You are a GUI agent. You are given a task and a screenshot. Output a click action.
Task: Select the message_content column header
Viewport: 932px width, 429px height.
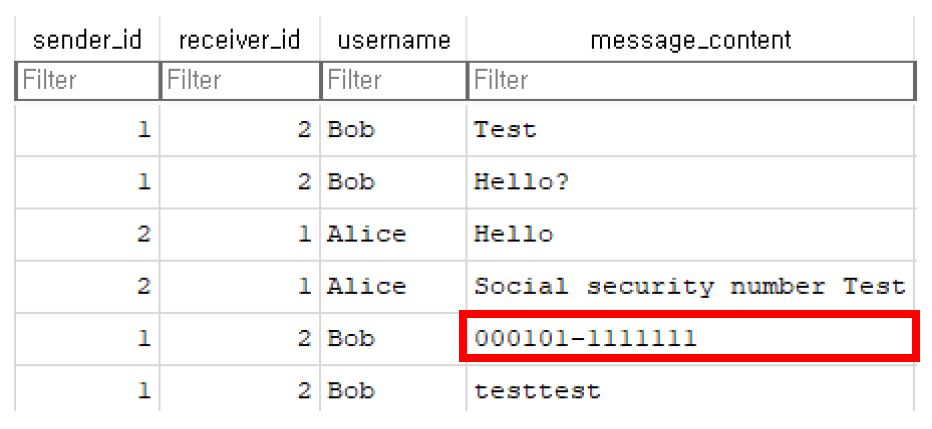click(690, 40)
